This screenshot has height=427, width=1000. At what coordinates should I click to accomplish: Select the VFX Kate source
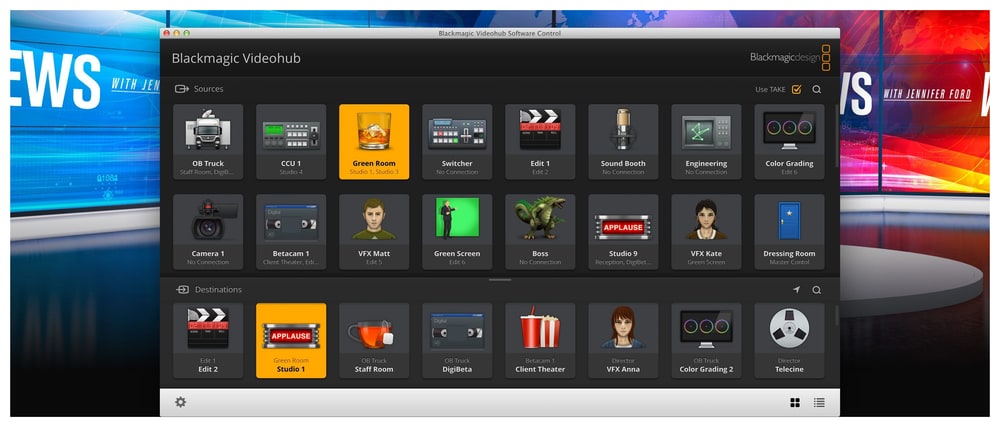706,232
